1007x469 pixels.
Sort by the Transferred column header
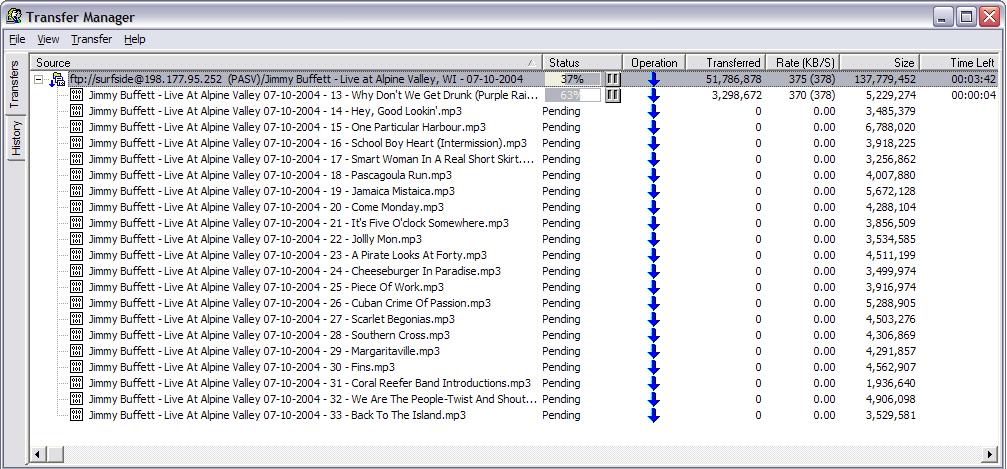coord(726,62)
